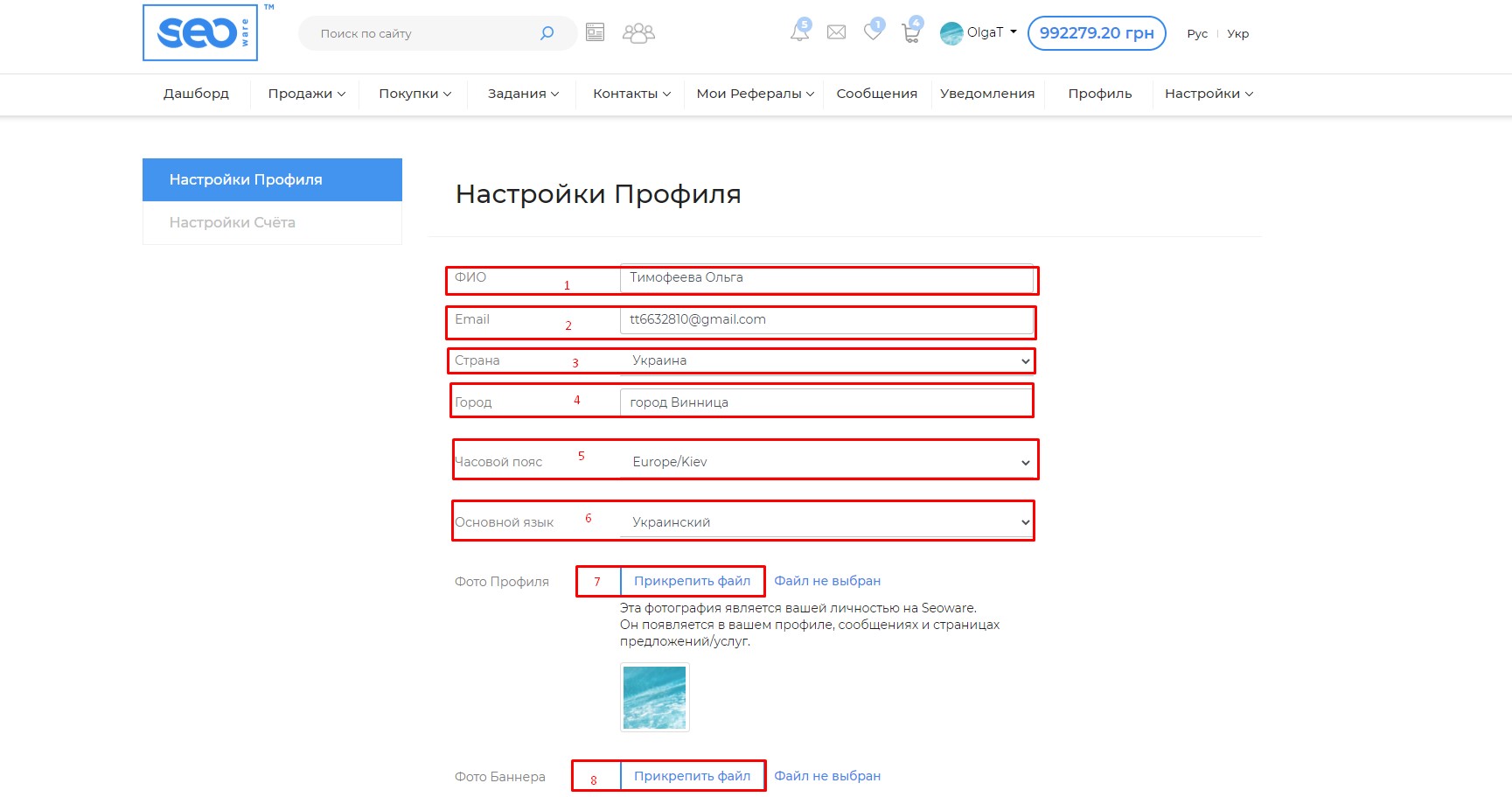This screenshot has width=1512, height=797.
Task: Open the users group icon
Action: [x=638, y=33]
